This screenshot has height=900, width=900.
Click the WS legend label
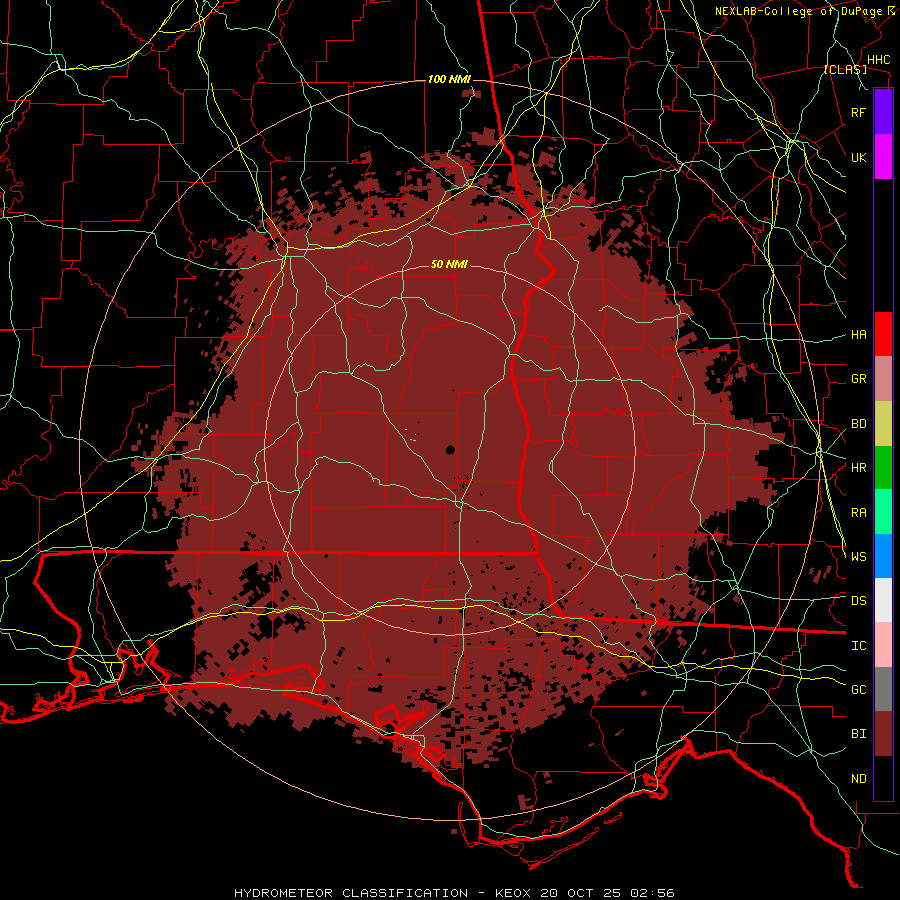[858, 557]
